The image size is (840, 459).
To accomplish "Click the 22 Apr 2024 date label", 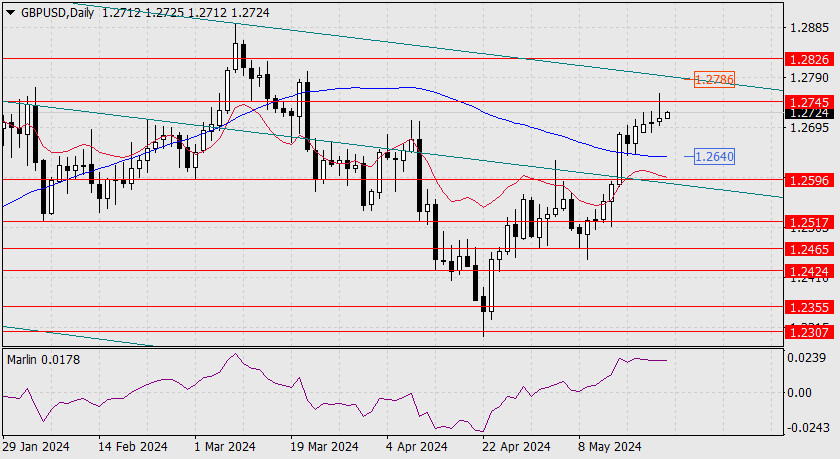I will coord(516,446).
